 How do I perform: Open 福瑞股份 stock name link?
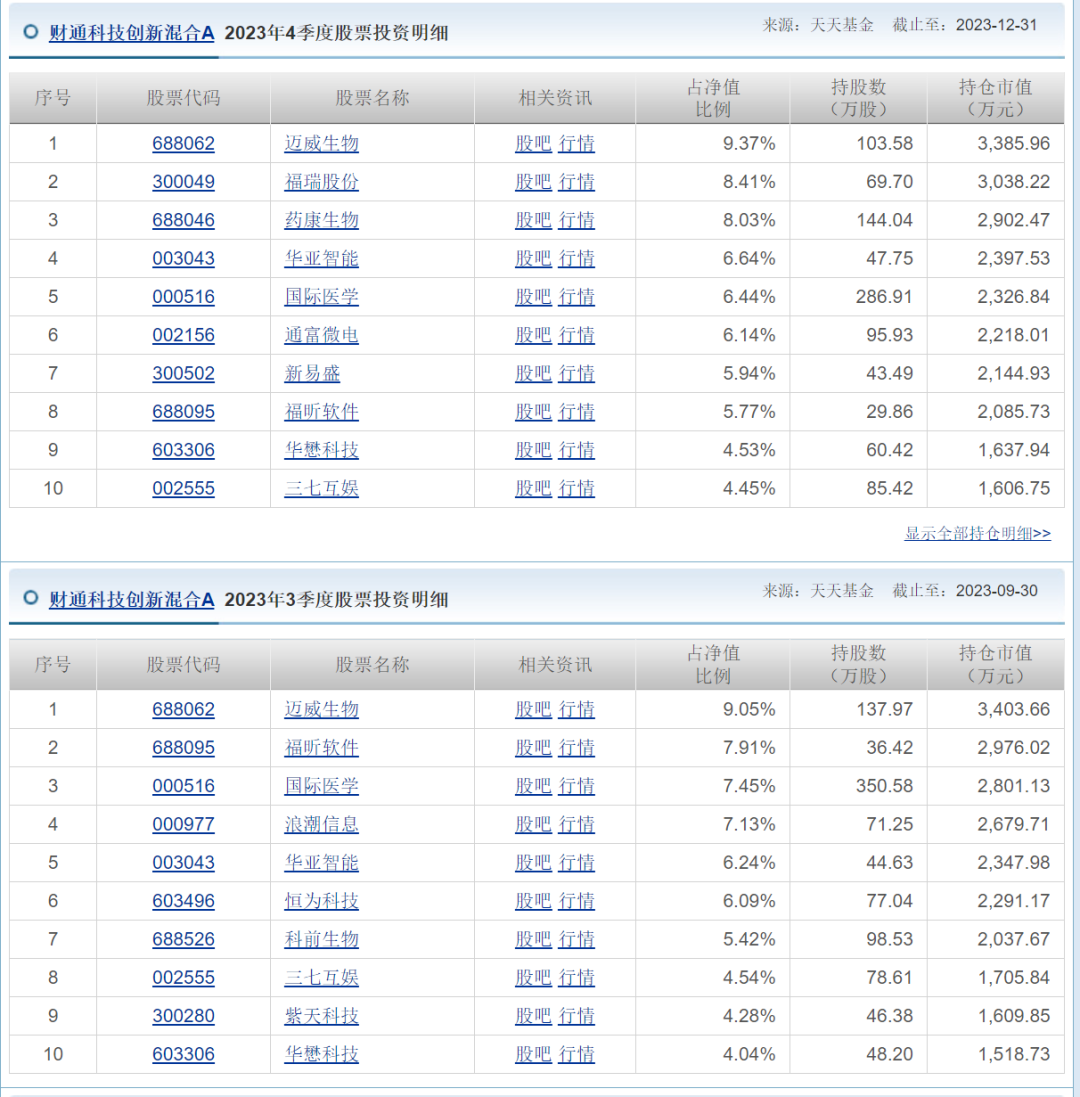[321, 182]
